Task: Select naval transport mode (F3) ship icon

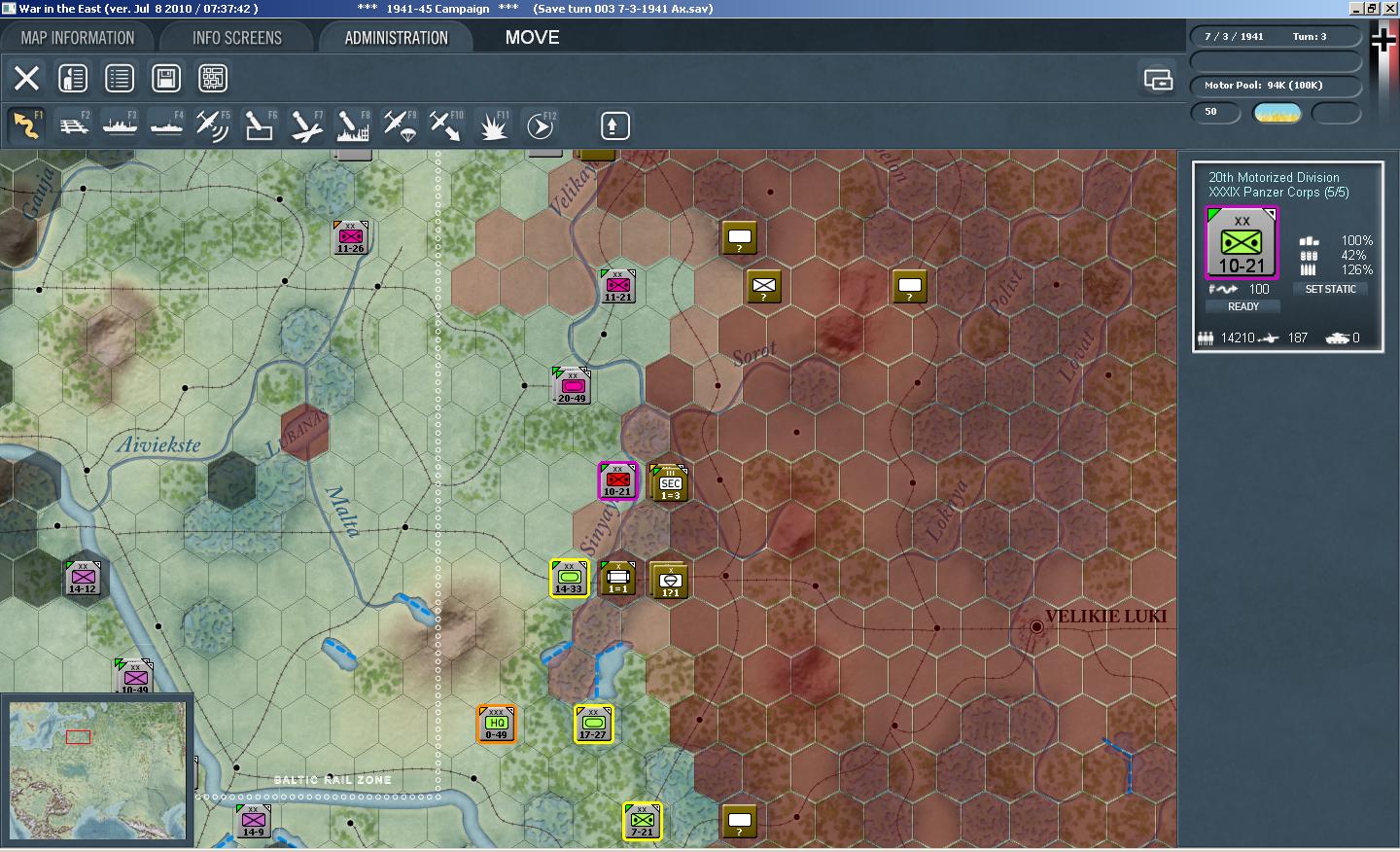Action: [x=120, y=125]
